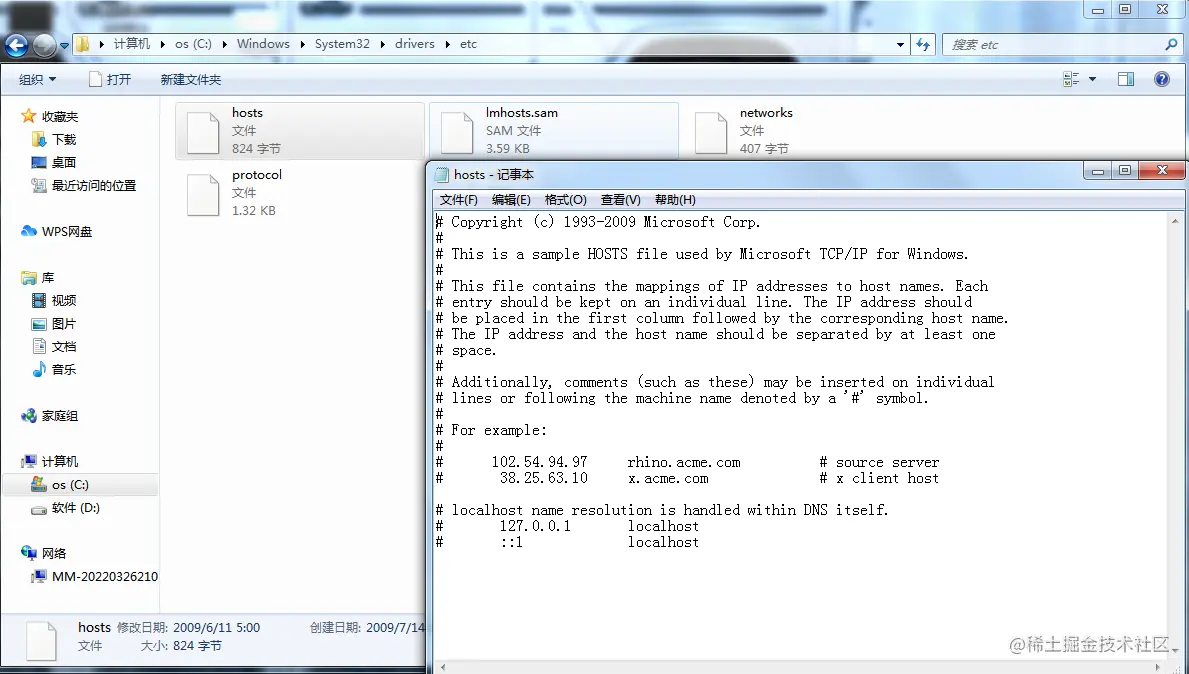Click the rhino.acme.com text in Notepad
The image size is (1189, 674).
684,462
